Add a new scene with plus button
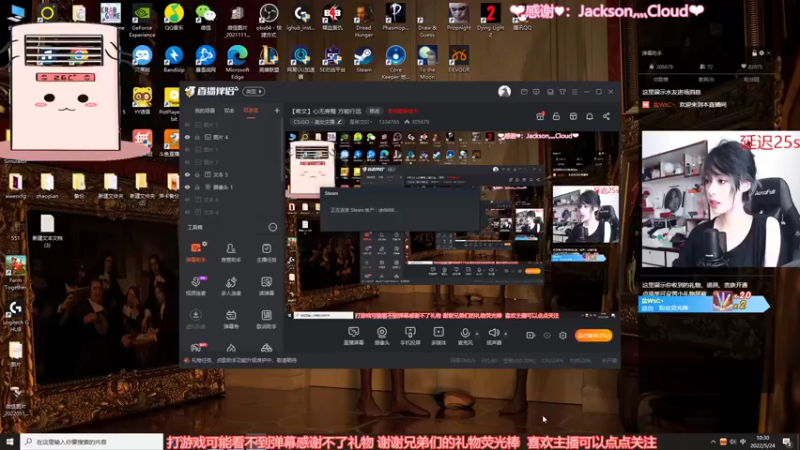This screenshot has width=800, height=450. (277, 110)
